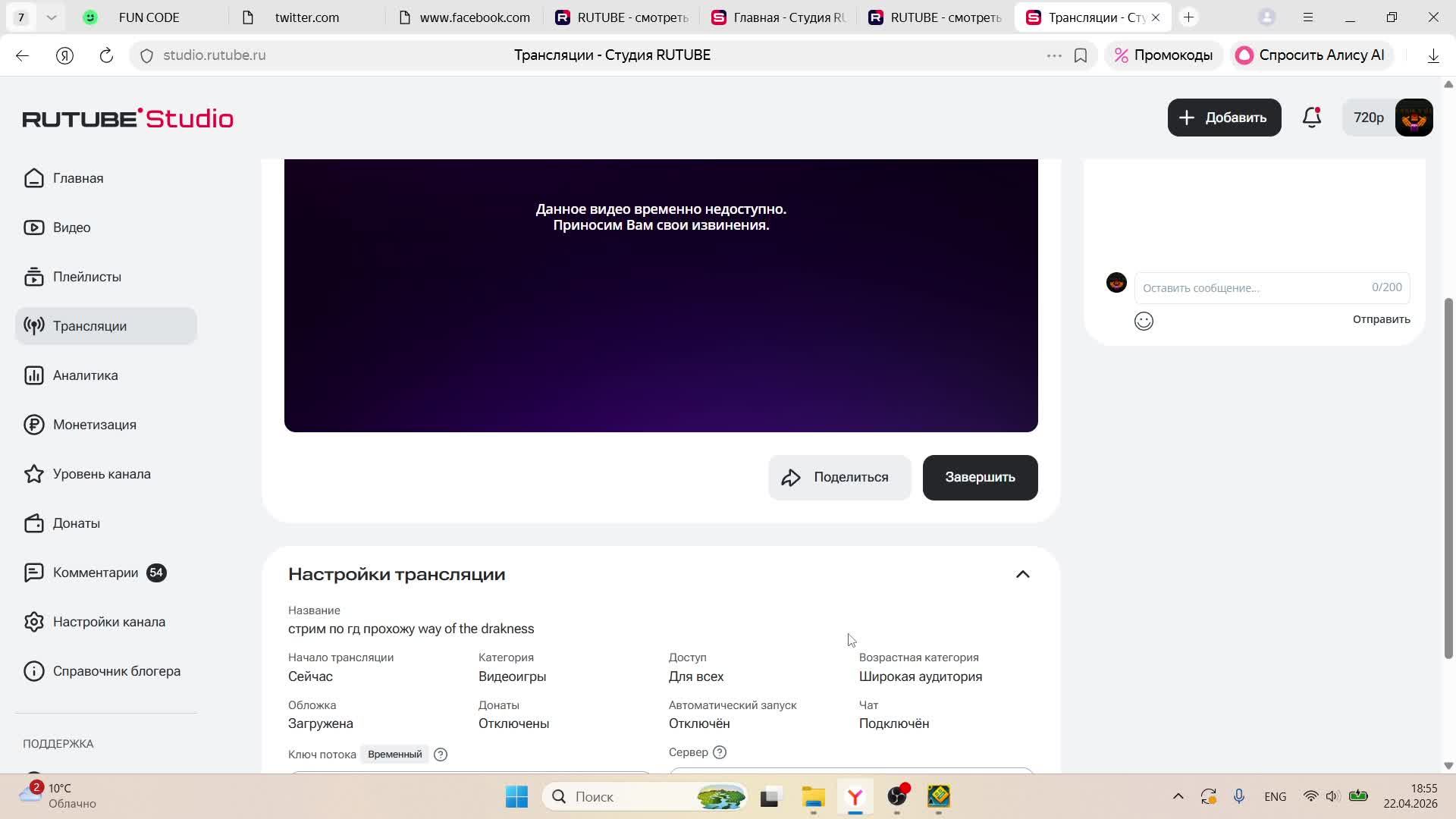Open Монетизация section in sidebar
1456x819 pixels.
click(x=94, y=425)
